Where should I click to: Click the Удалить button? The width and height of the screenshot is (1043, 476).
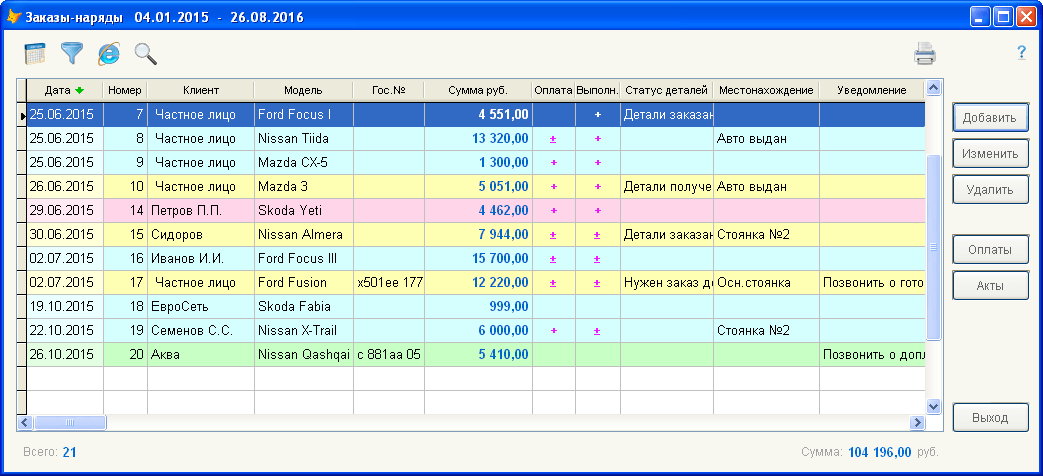tap(990, 189)
